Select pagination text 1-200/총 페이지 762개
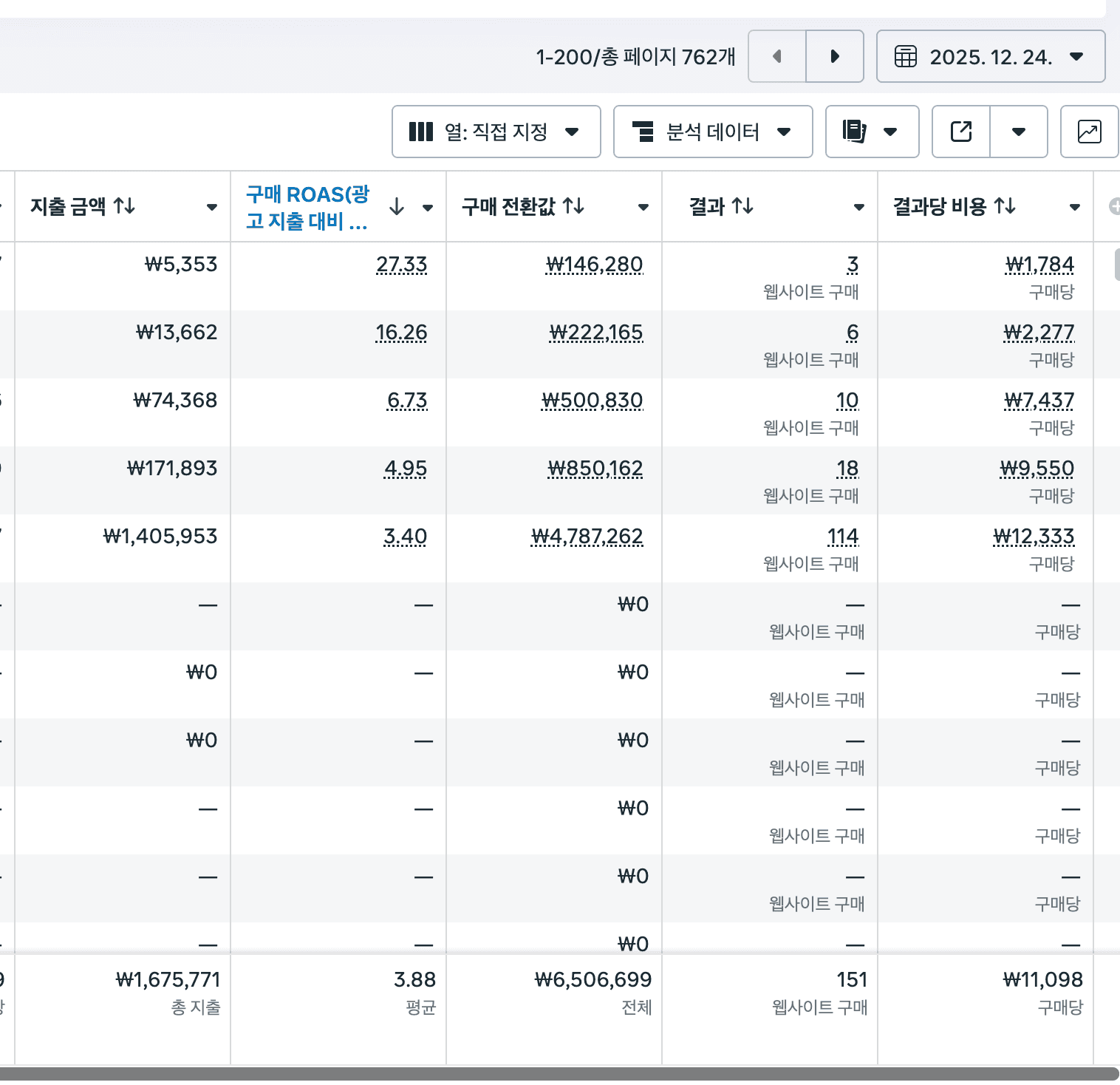Screen dimensions: 1120x1085 636,57
